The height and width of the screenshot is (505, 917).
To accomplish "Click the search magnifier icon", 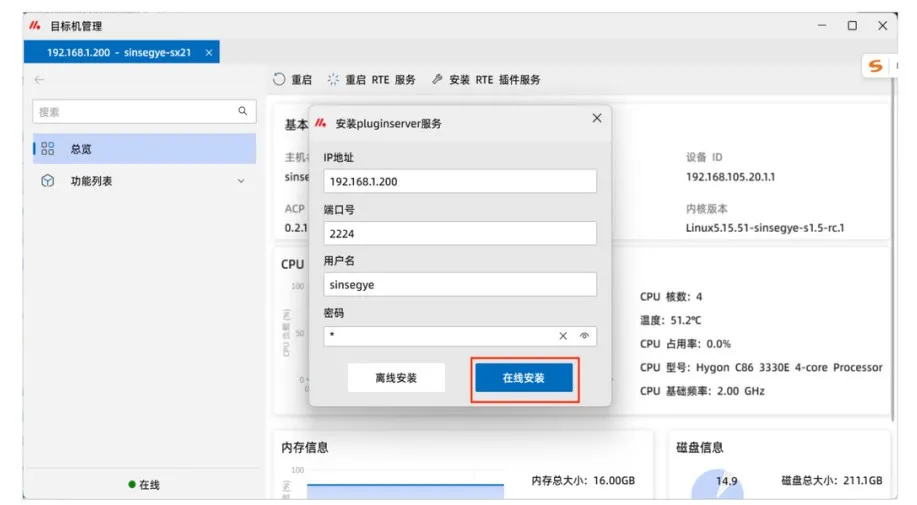I will [x=243, y=111].
